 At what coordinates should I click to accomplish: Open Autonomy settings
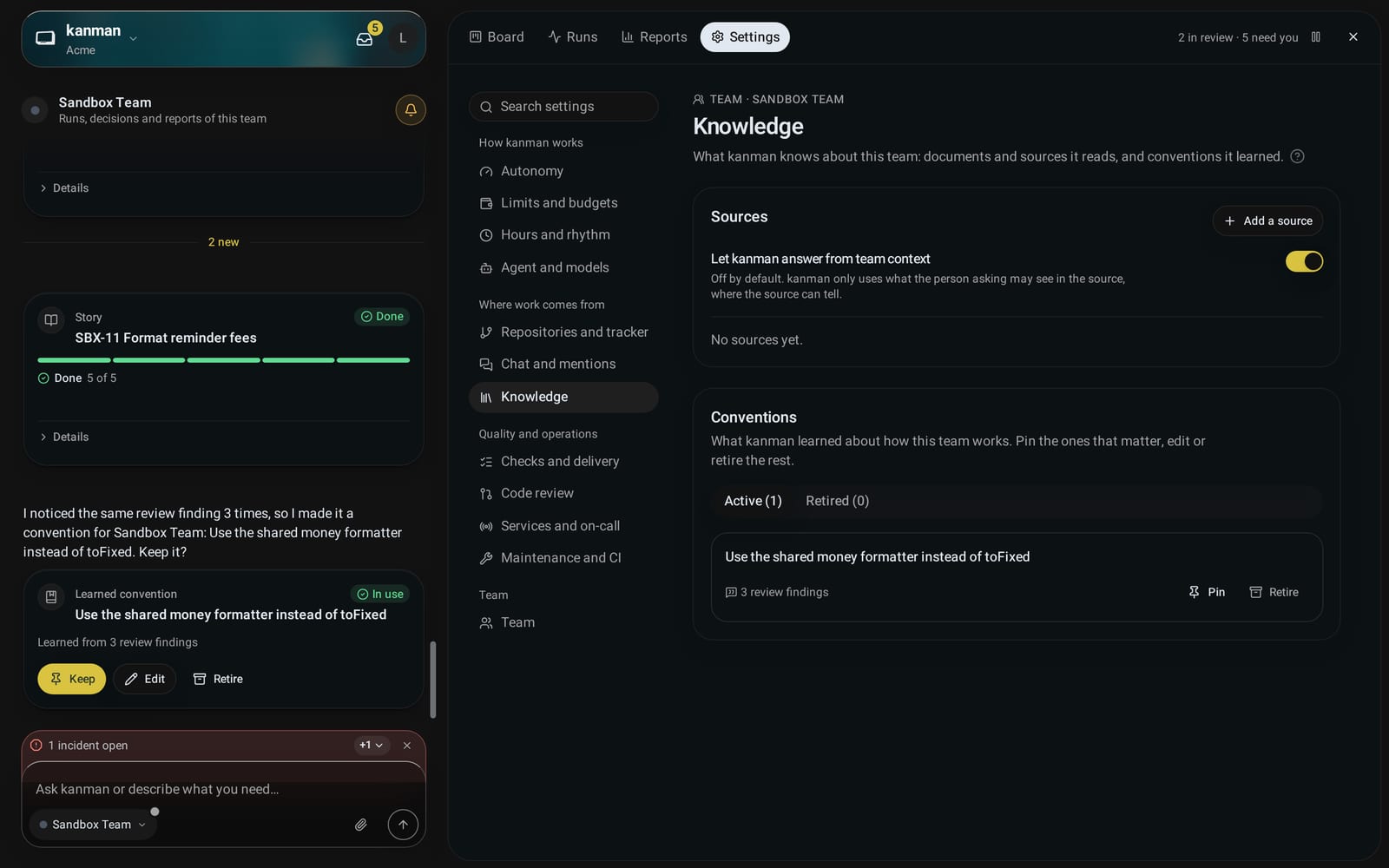point(563,171)
